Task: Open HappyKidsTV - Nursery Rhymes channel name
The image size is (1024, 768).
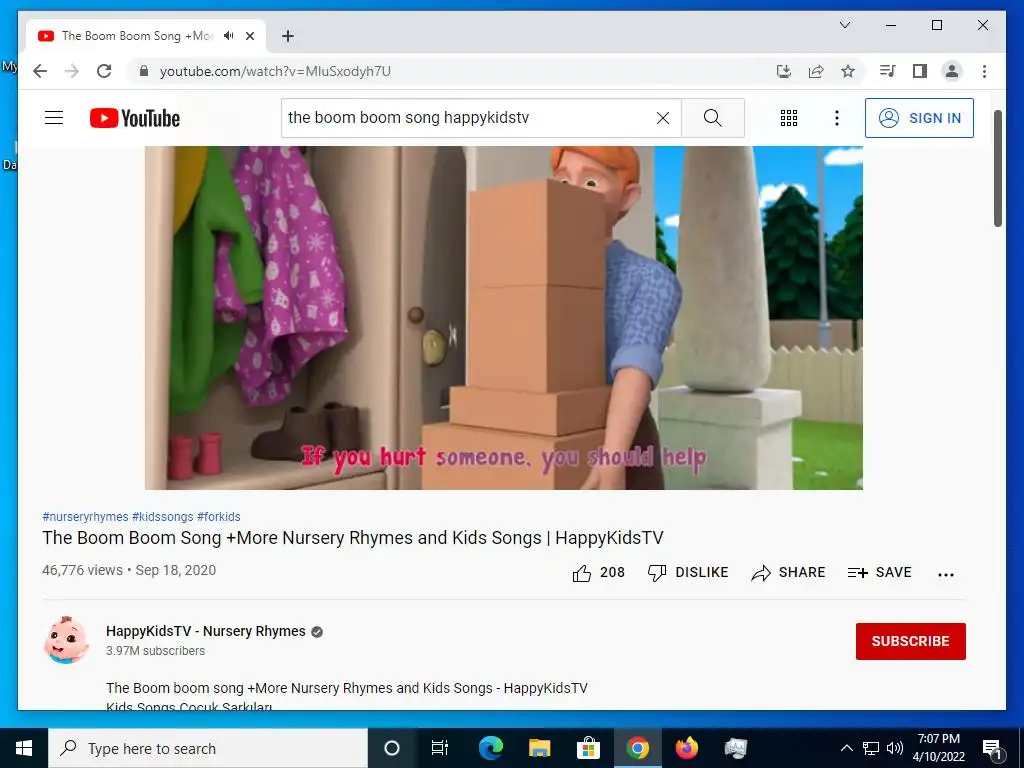Action: pos(206,632)
